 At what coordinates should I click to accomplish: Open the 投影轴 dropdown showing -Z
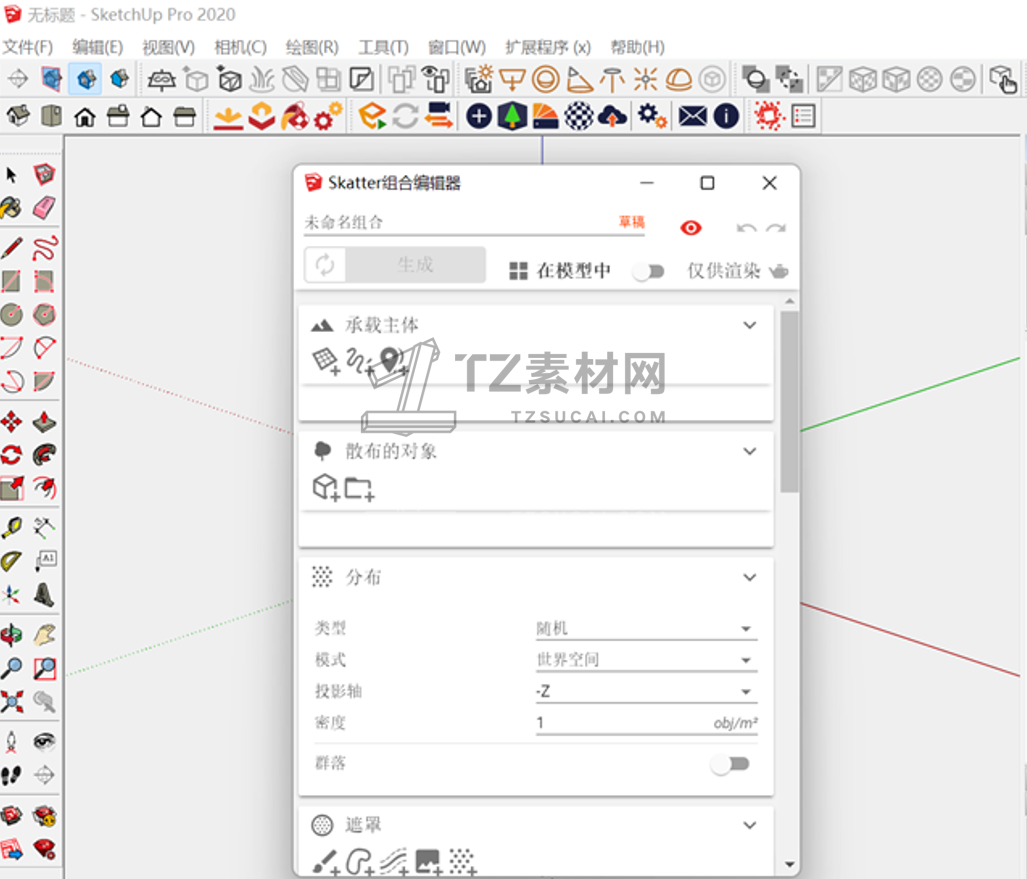pos(646,691)
